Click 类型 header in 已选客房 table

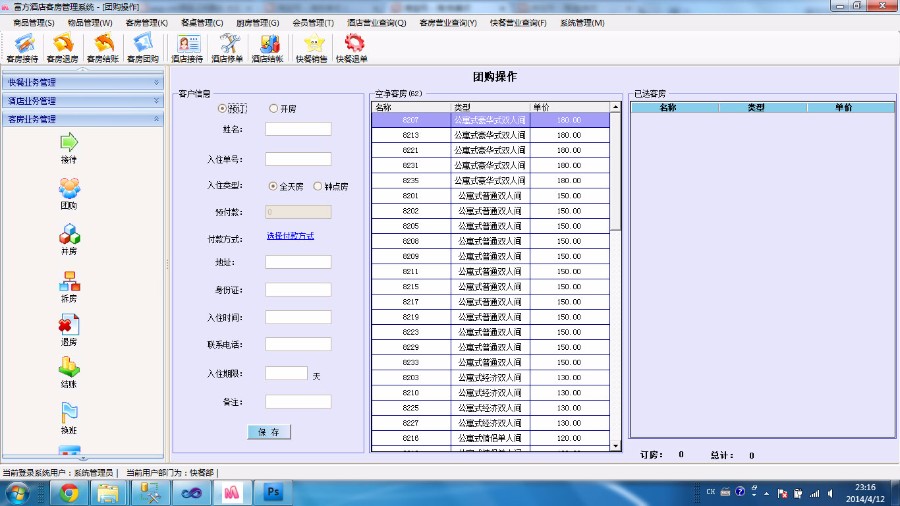click(762, 107)
